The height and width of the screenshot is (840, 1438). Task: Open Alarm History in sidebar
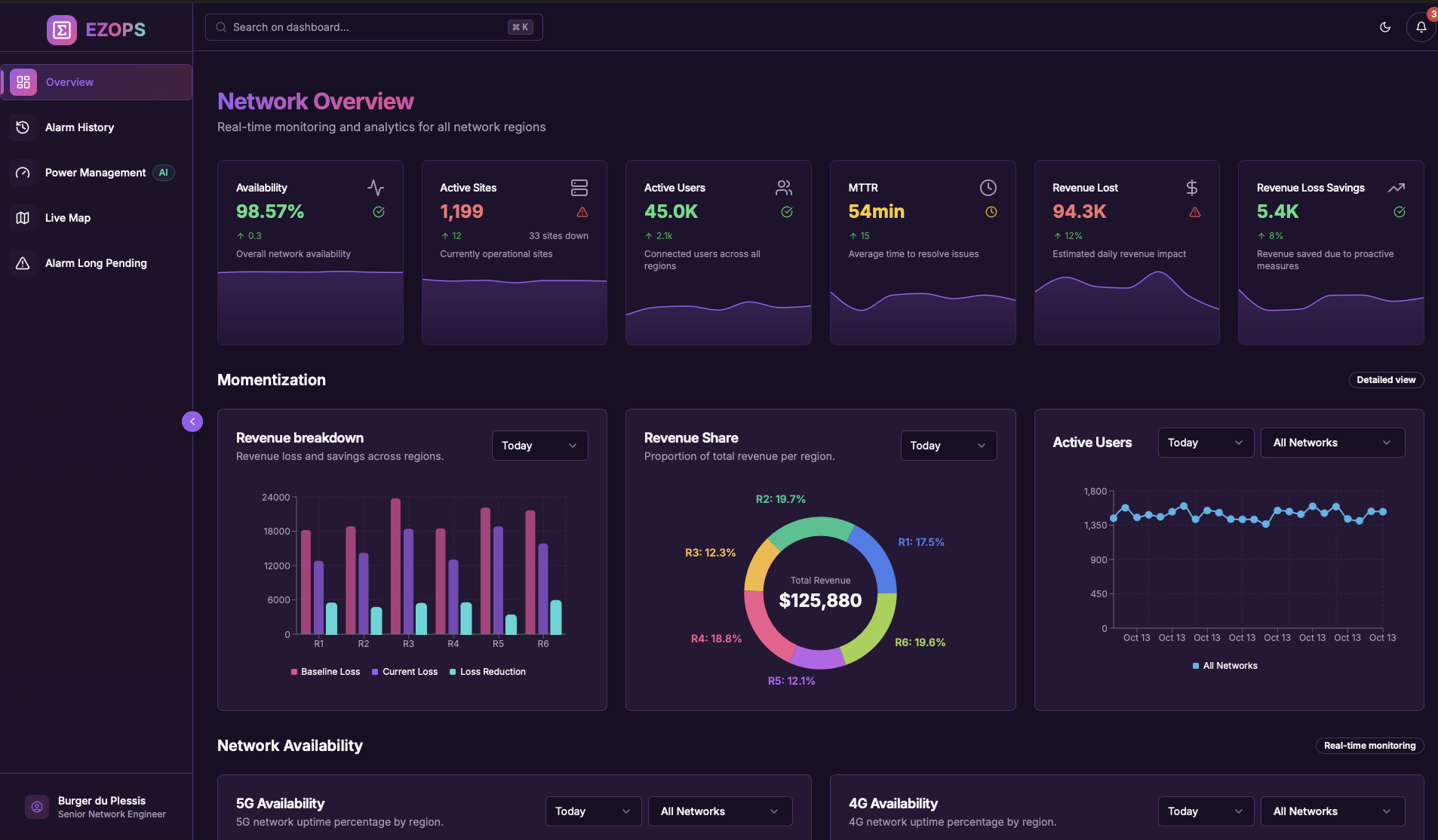pos(79,127)
